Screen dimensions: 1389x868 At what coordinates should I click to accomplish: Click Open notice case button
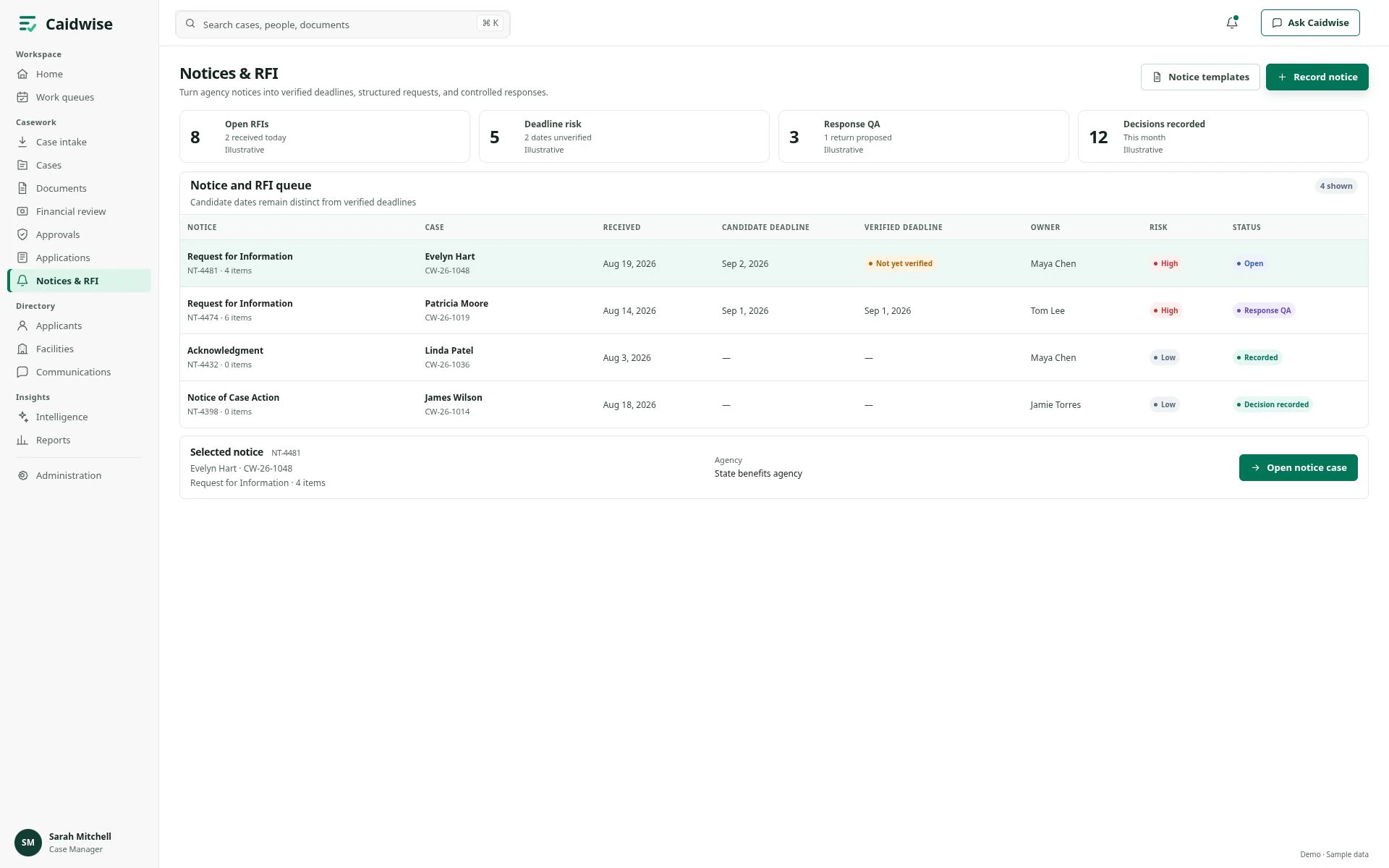(1298, 467)
